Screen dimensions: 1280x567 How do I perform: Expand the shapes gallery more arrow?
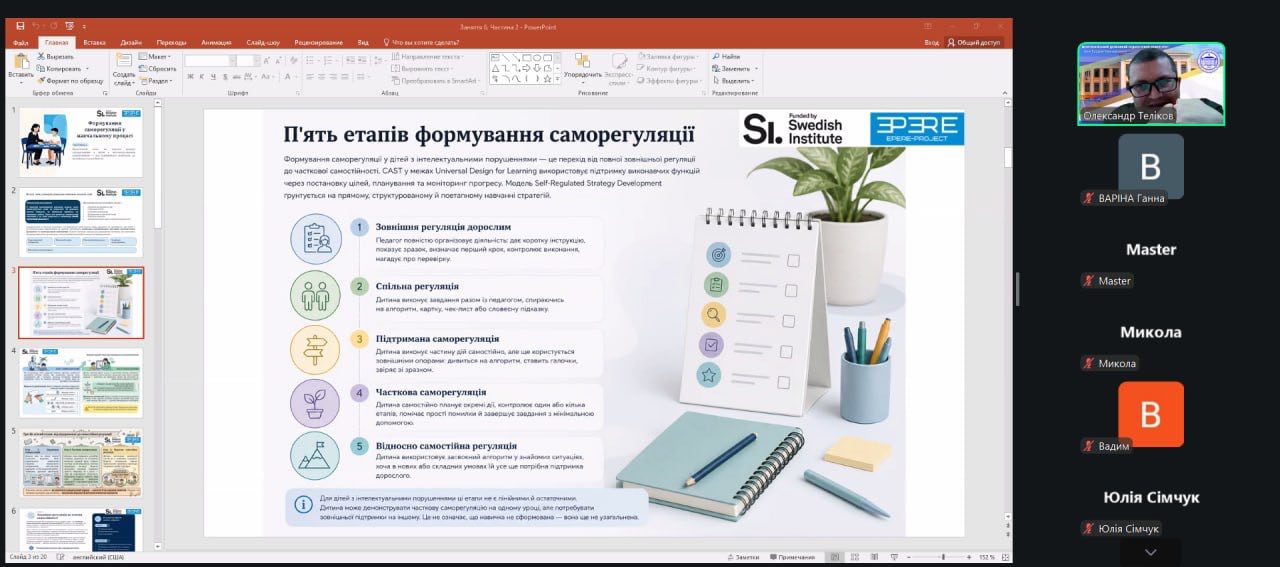tap(556, 80)
